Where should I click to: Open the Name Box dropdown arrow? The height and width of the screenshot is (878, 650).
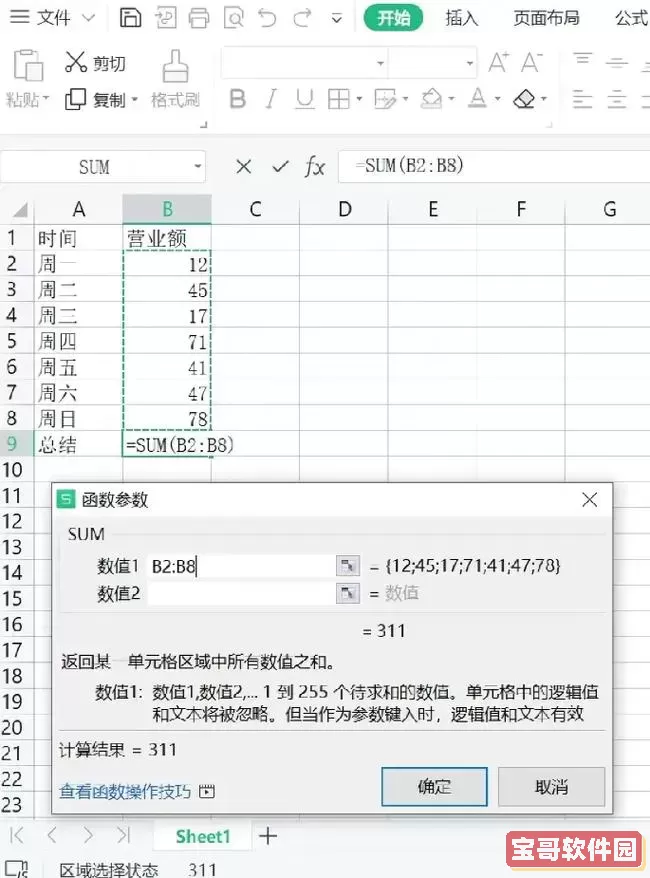click(198, 166)
